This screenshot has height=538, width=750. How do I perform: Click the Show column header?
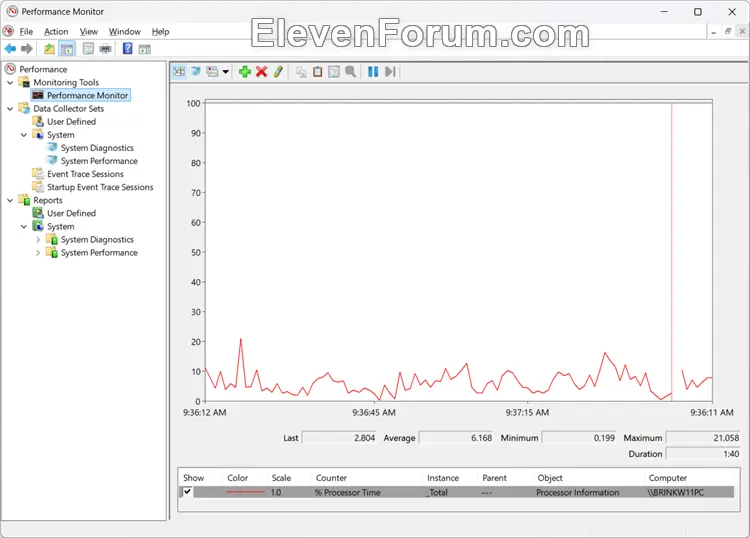click(x=193, y=478)
